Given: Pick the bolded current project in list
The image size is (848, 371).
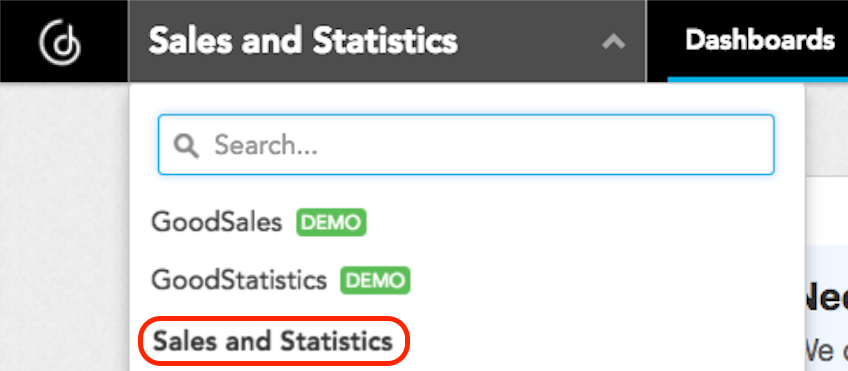Looking at the screenshot, I should [x=273, y=341].
